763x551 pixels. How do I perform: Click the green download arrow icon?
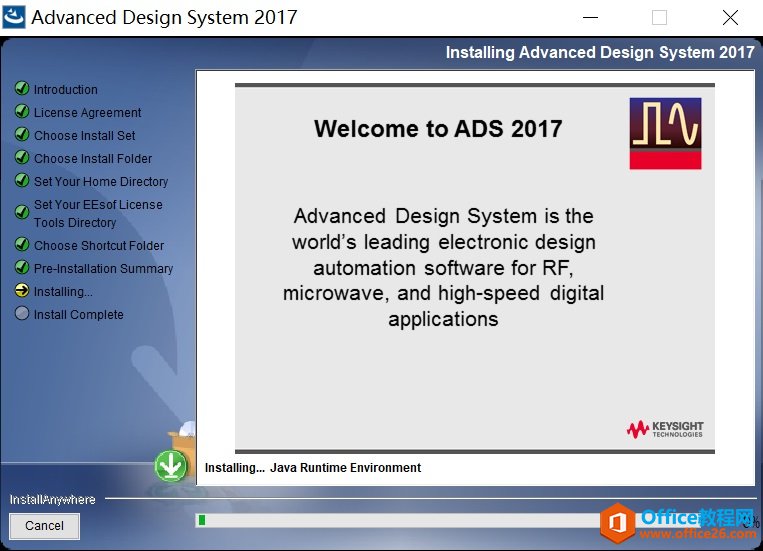tap(171, 465)
